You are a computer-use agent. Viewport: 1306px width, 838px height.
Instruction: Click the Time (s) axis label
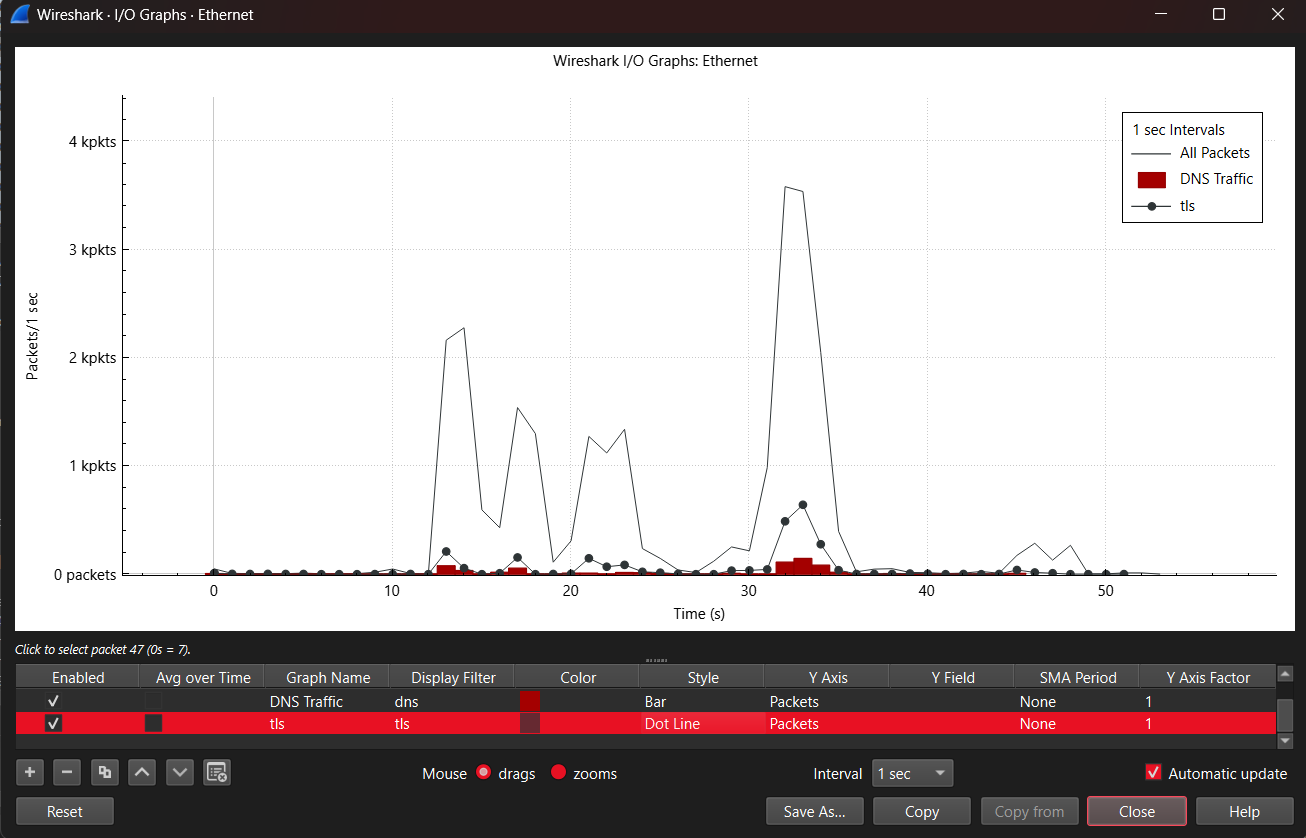click(x=699, y=613)
